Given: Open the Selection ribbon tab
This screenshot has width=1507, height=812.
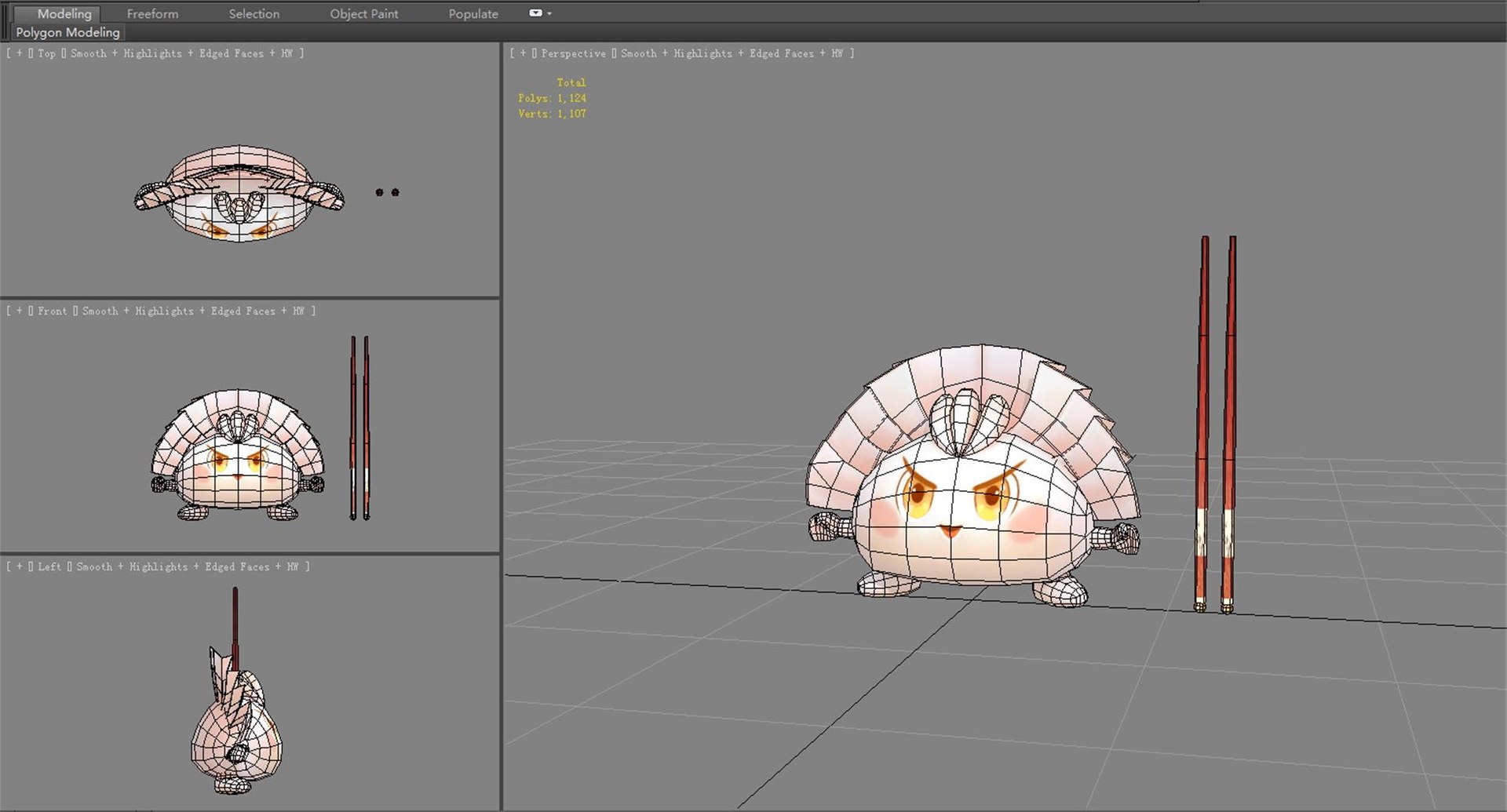Looking at the screenshot, I should [254, 13].
